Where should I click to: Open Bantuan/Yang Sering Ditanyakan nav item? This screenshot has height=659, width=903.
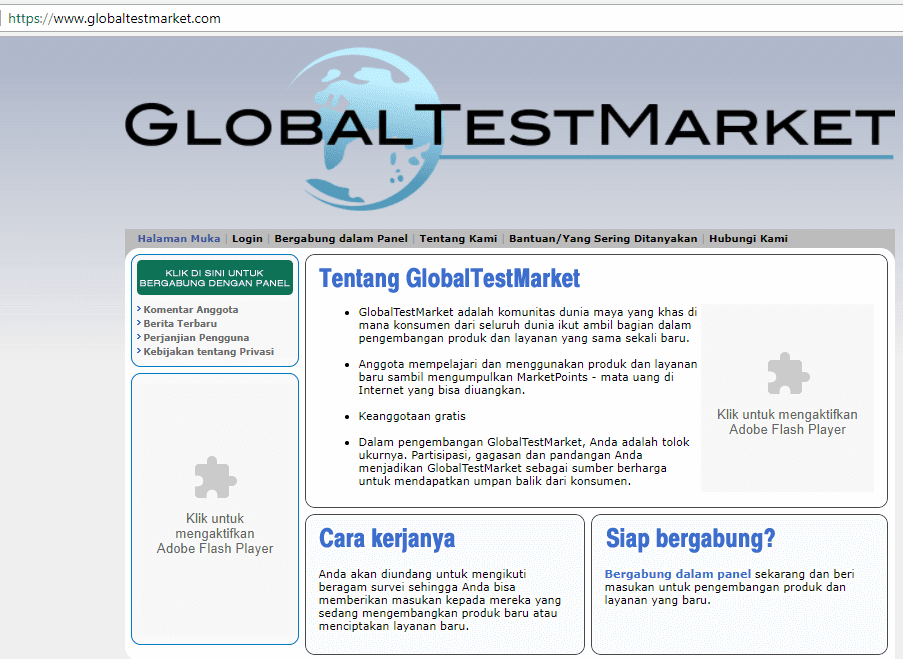point(603,238)
